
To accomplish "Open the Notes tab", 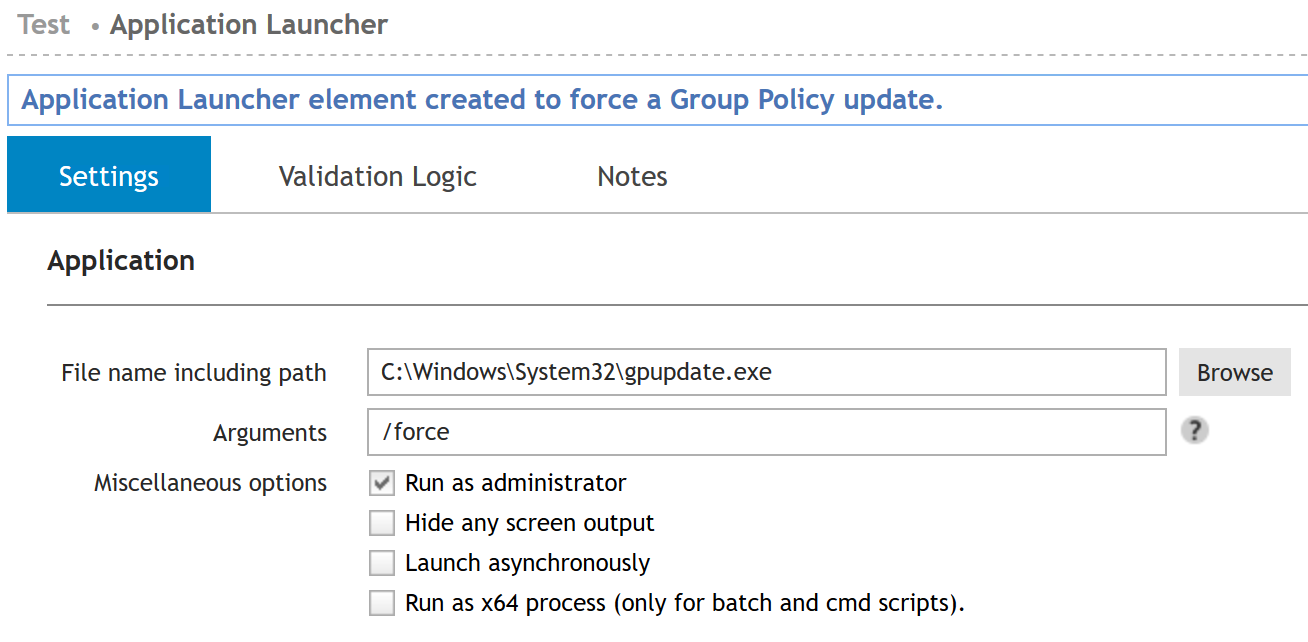I will 631,176.
